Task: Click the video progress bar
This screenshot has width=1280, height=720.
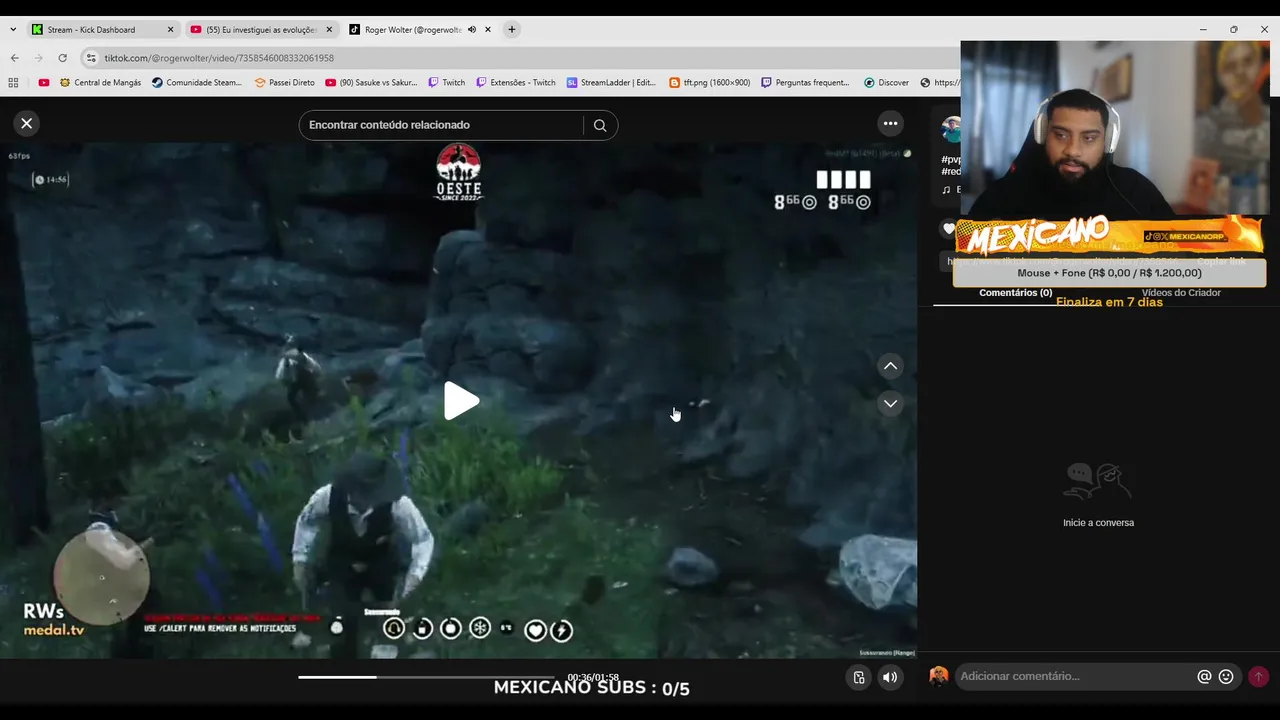Action: coord(426,677)
